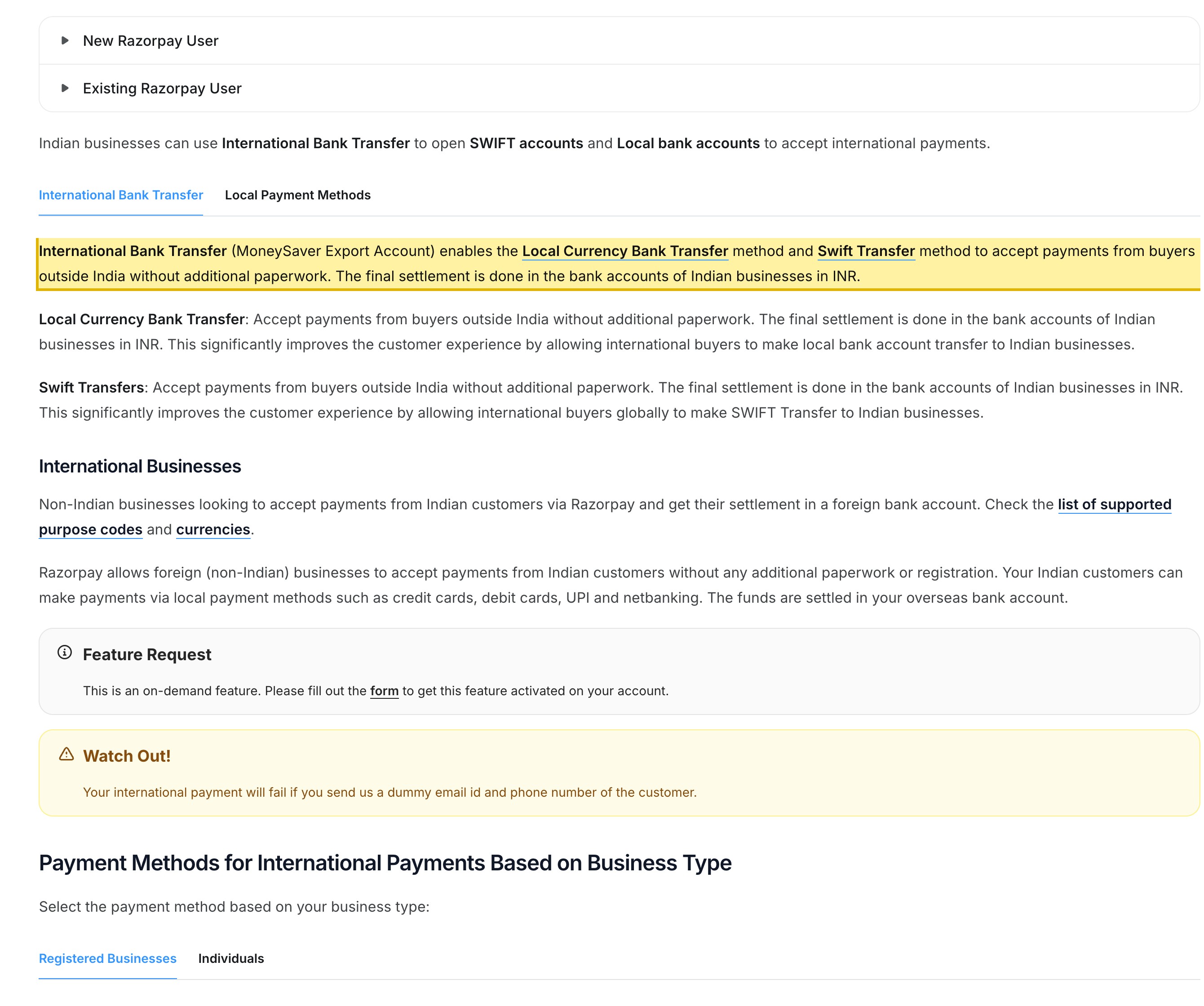This screenshot has width=1204, height=1006.
Task: Click bold 'Local bank accounts' in intro sentence
Action: click(x=688, y=143)
